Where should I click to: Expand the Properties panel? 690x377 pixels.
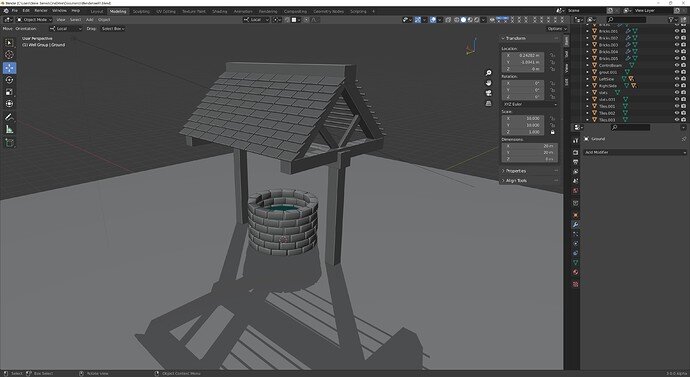click(515, 171)
